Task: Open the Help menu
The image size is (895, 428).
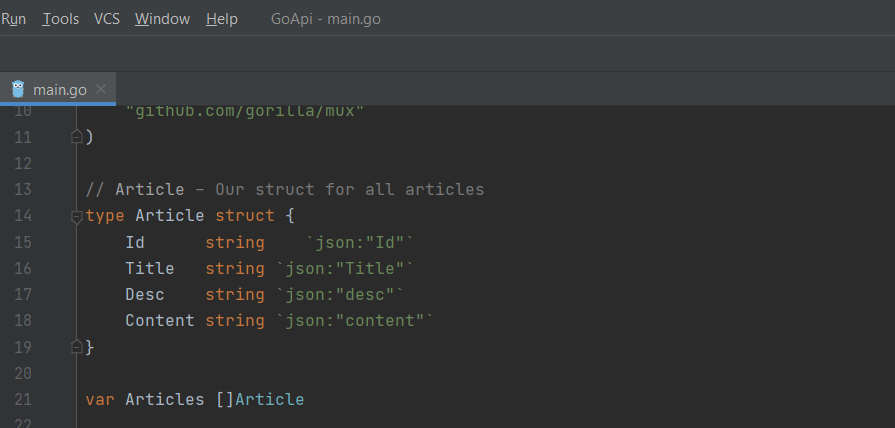Action: [221, 19]
